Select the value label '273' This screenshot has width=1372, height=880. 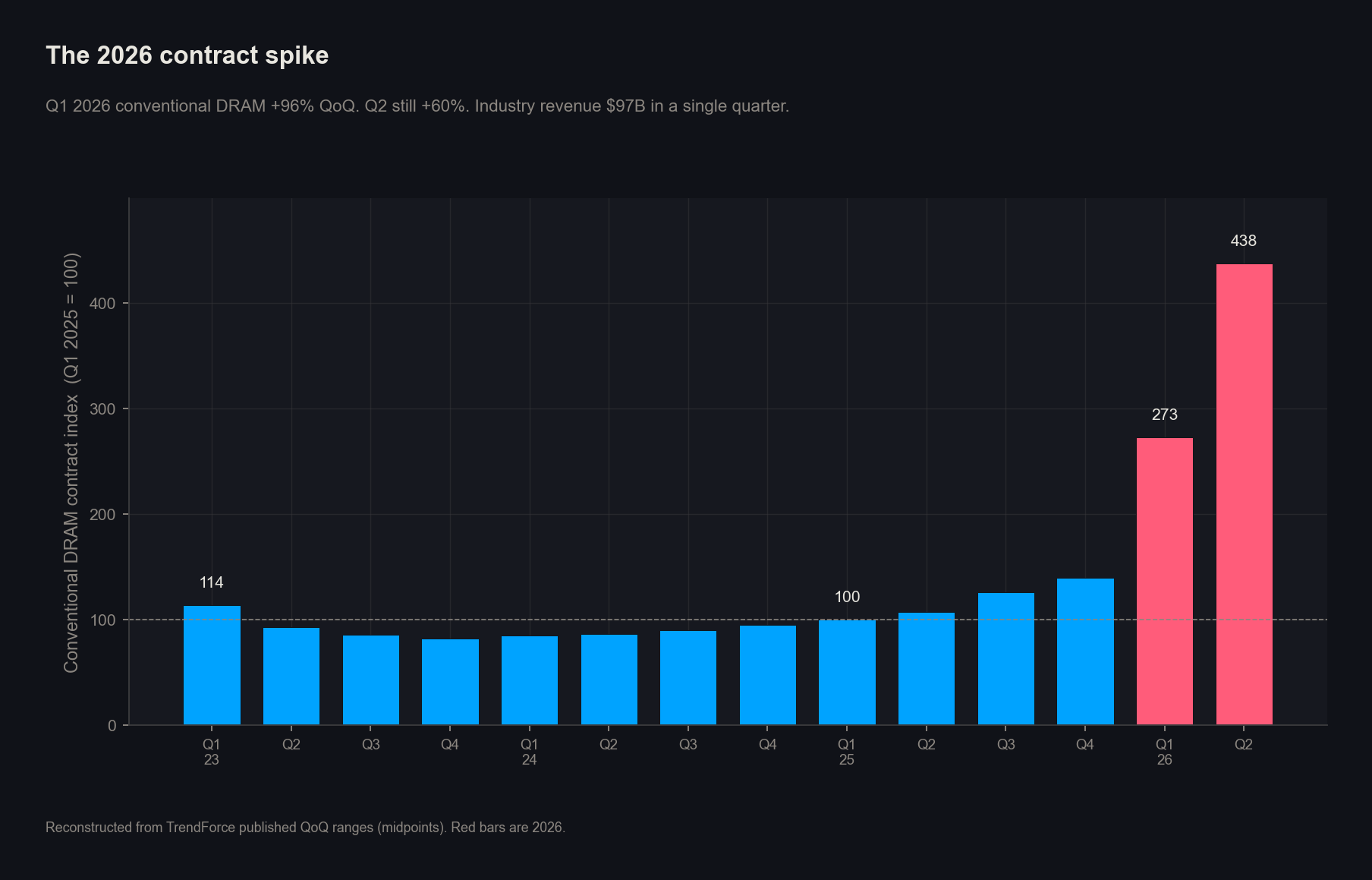1164,415
